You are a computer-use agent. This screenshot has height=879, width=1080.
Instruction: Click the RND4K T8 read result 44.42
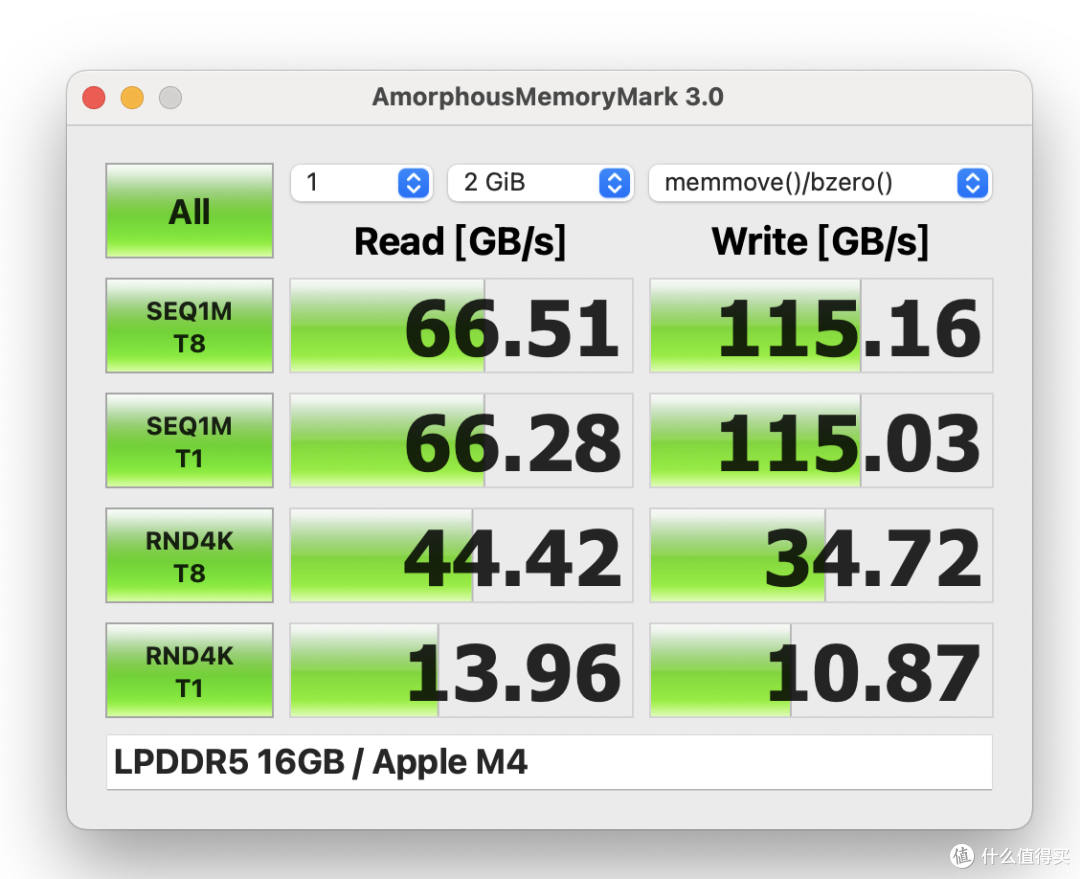461,556
